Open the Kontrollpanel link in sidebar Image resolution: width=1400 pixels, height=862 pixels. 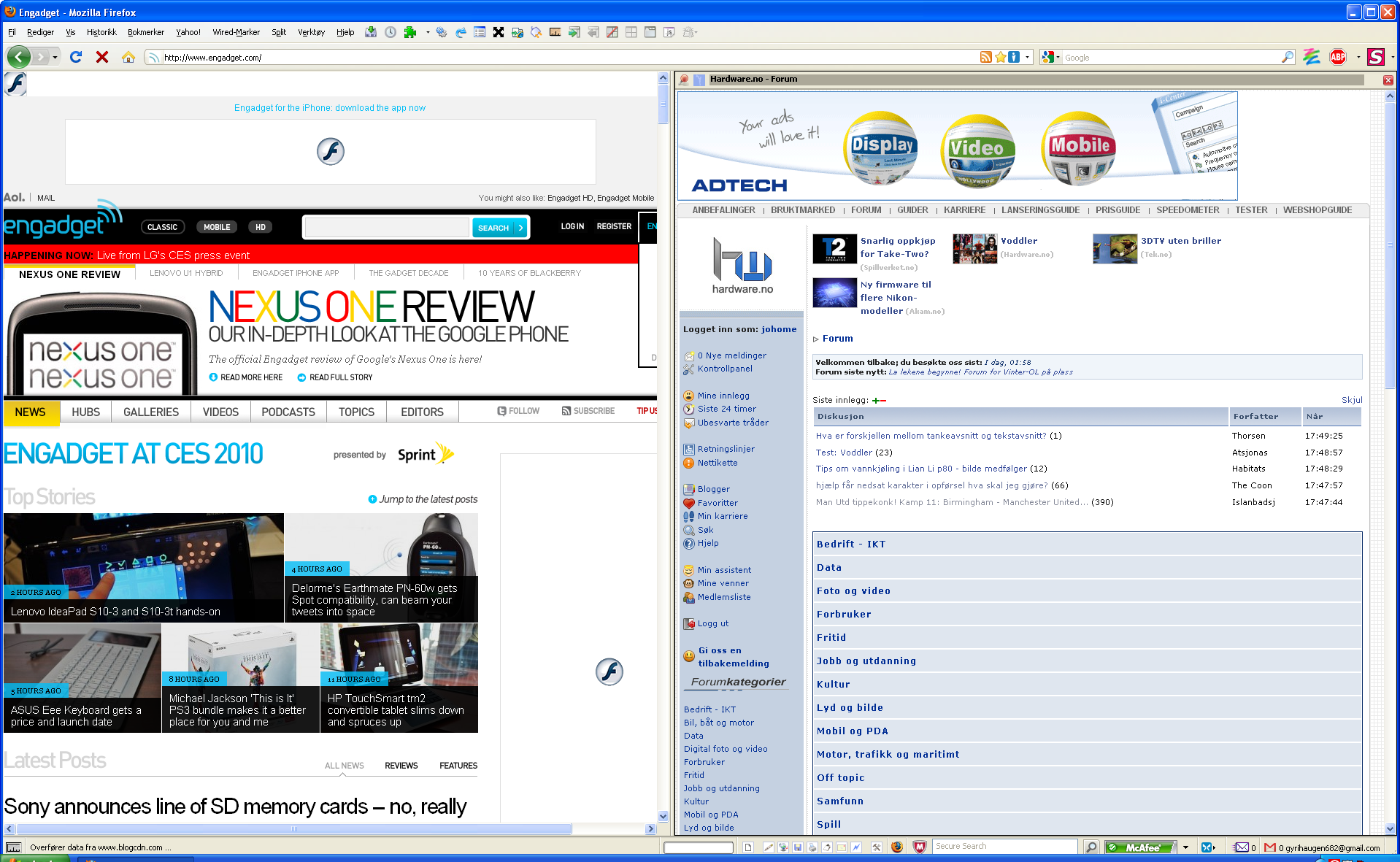pyautogui.click(x=725, y=369)
